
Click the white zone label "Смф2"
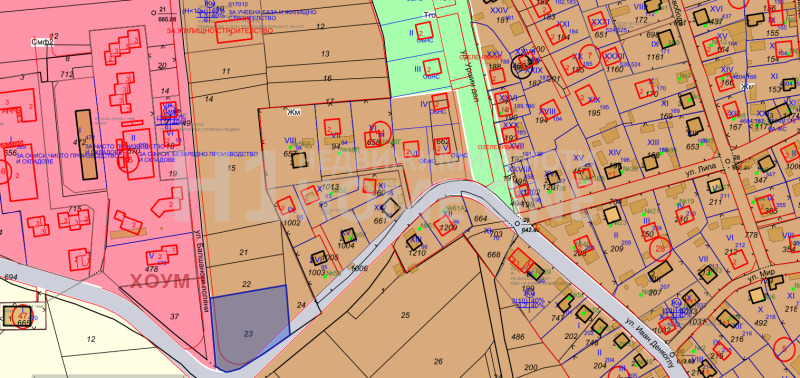pos(42,42)
